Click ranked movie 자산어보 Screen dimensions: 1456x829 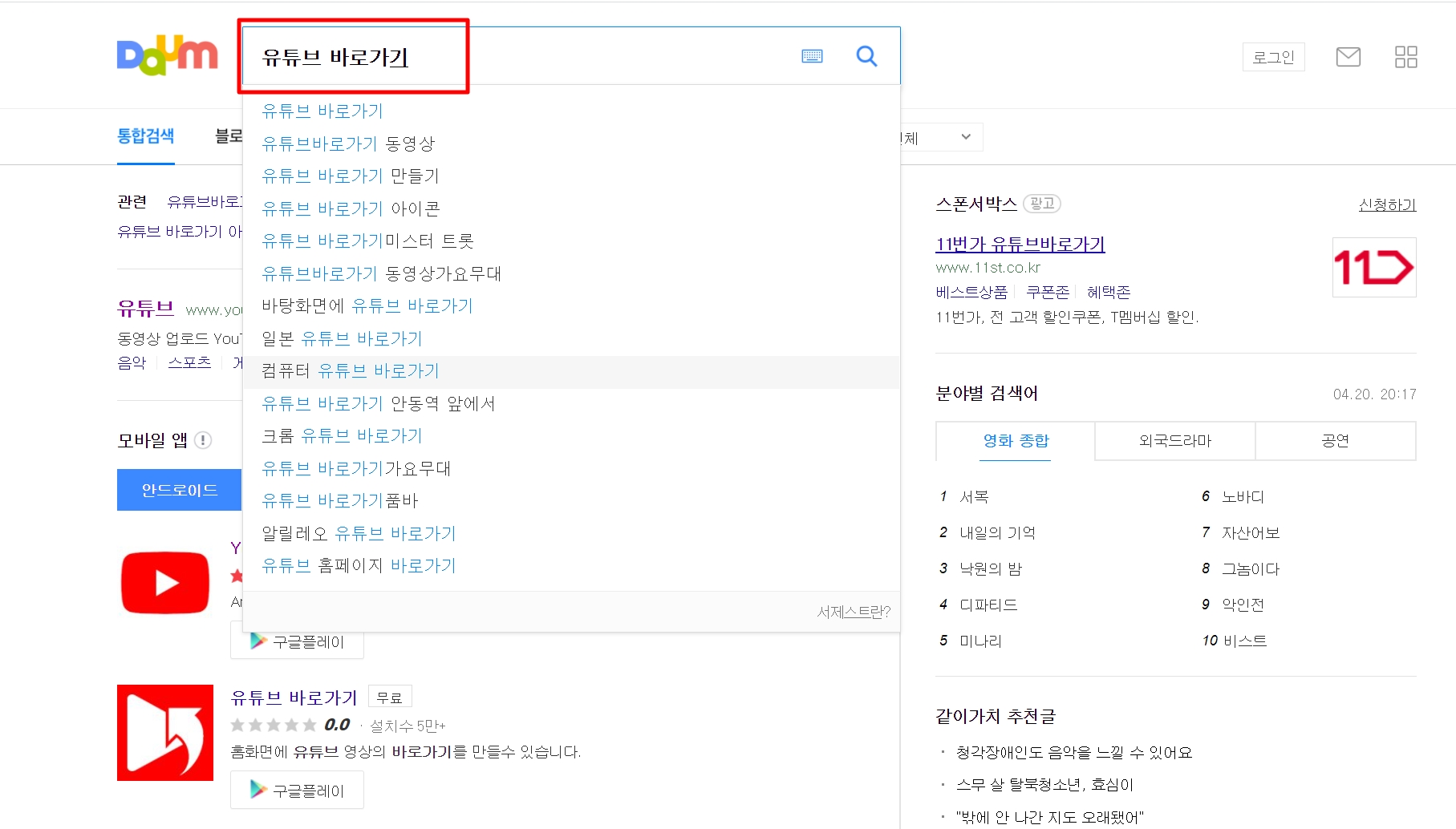tap(1251, 533)
